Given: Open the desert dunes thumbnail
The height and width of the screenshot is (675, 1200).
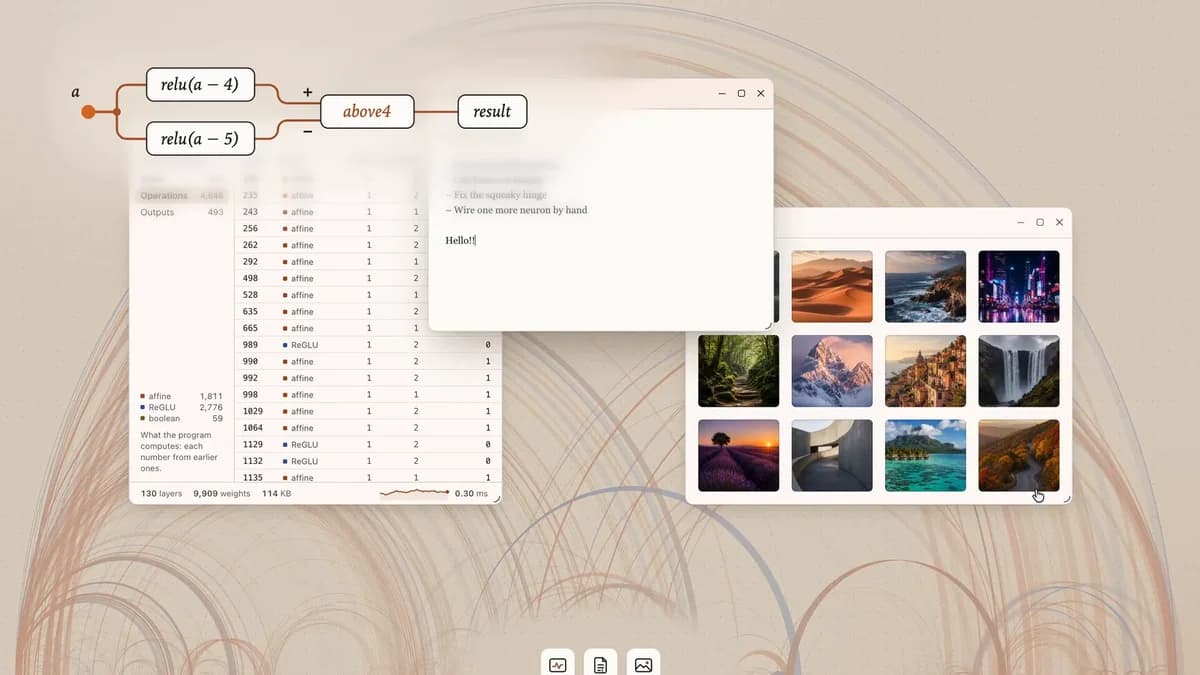Looking at the screenshot, I should pyautogui.click(x=832, y=286).
